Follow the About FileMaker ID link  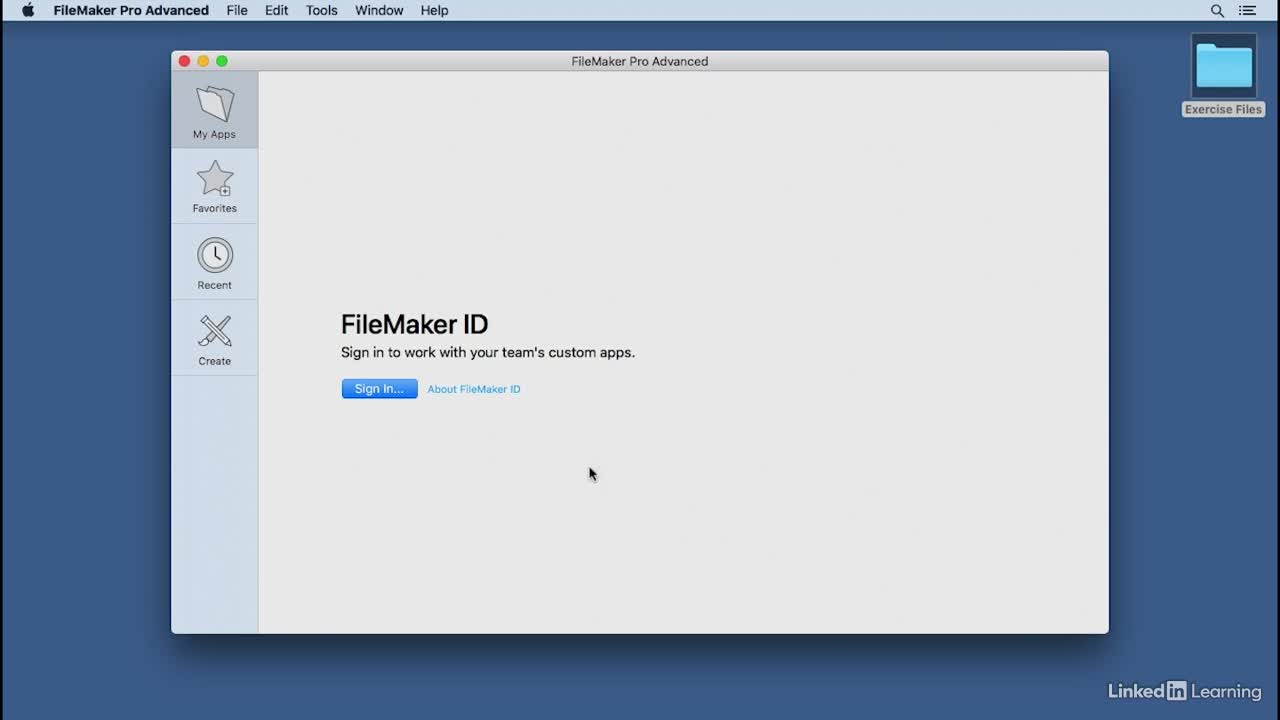pos(474,389)
